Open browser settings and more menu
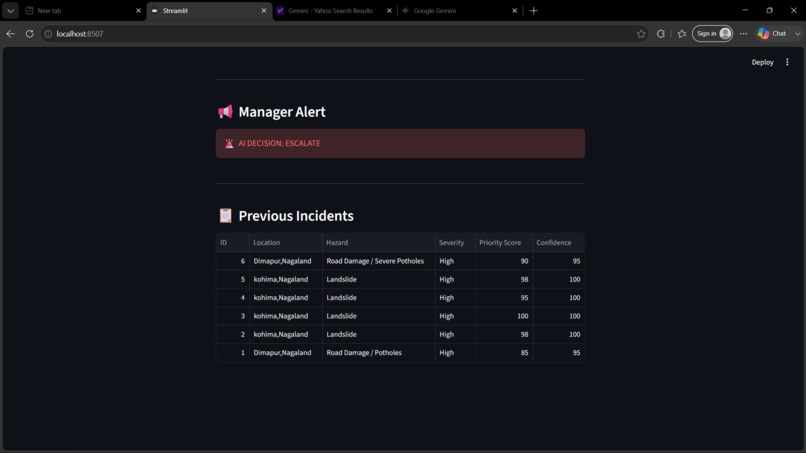This screenshot has height=453, width=806. click(743, 34)
